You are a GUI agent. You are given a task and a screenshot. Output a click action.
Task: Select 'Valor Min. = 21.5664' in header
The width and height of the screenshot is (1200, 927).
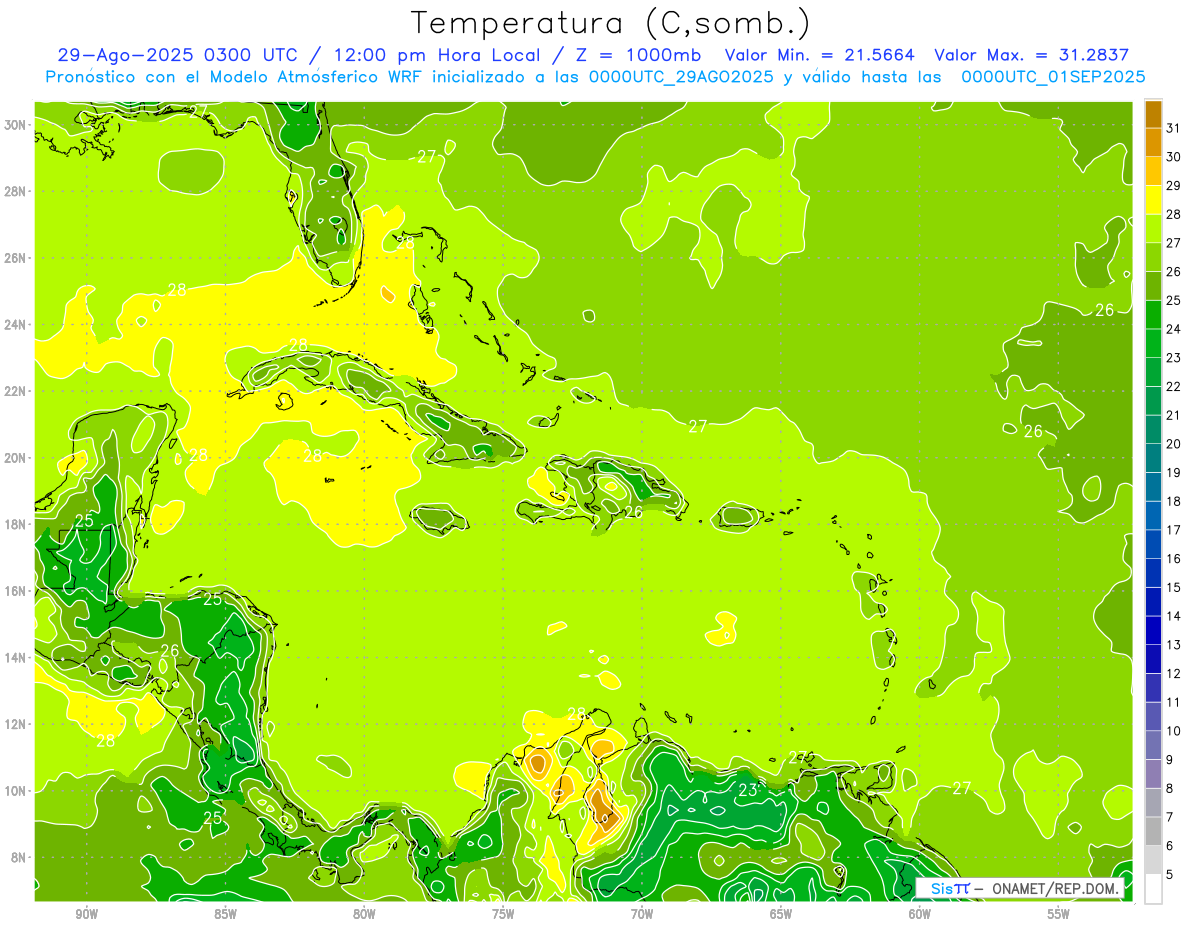coord(819,55)
